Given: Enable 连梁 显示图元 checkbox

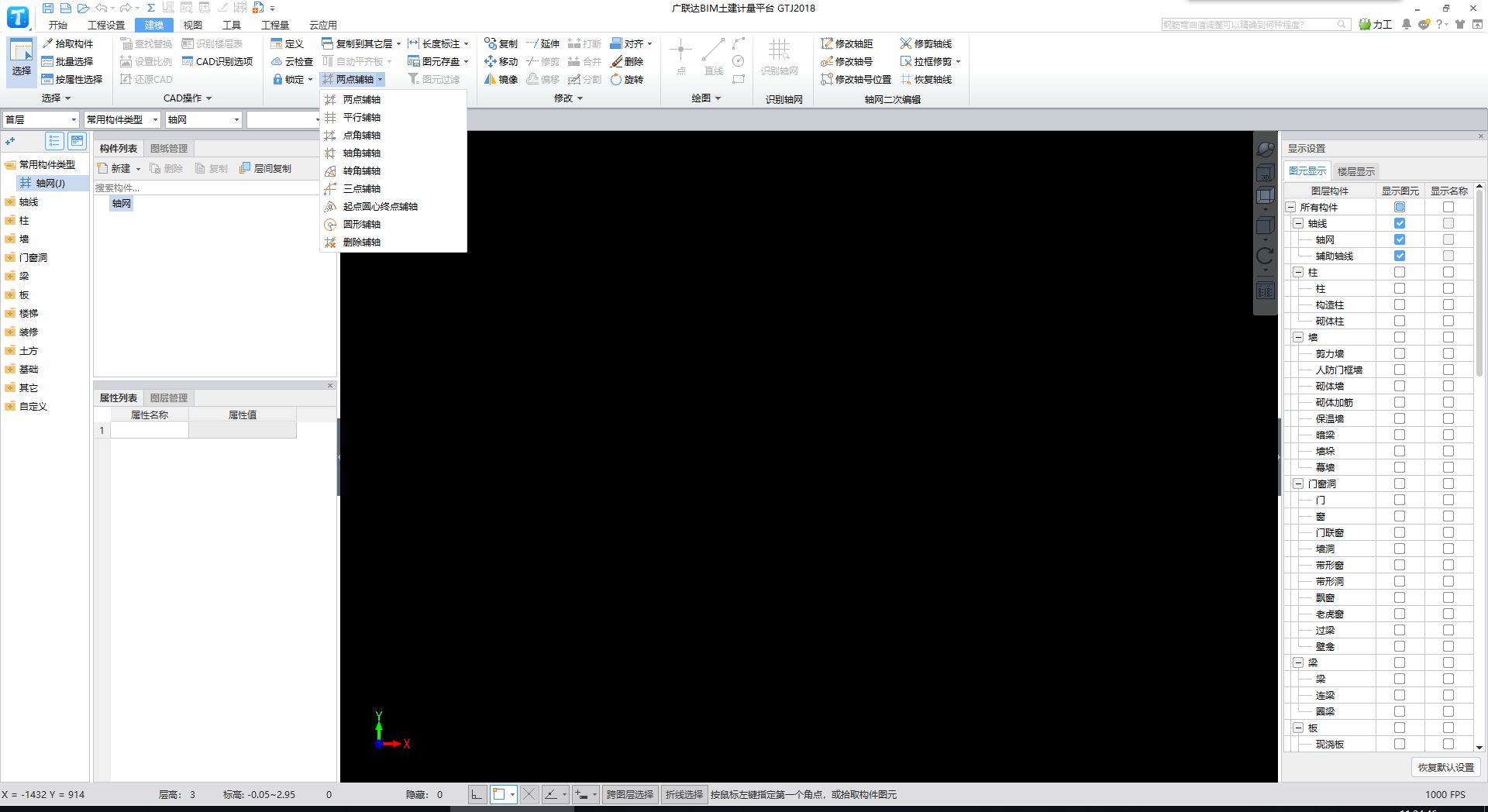Looking at the screenshot, I should pyautogui.click(x=1400, y=695).
